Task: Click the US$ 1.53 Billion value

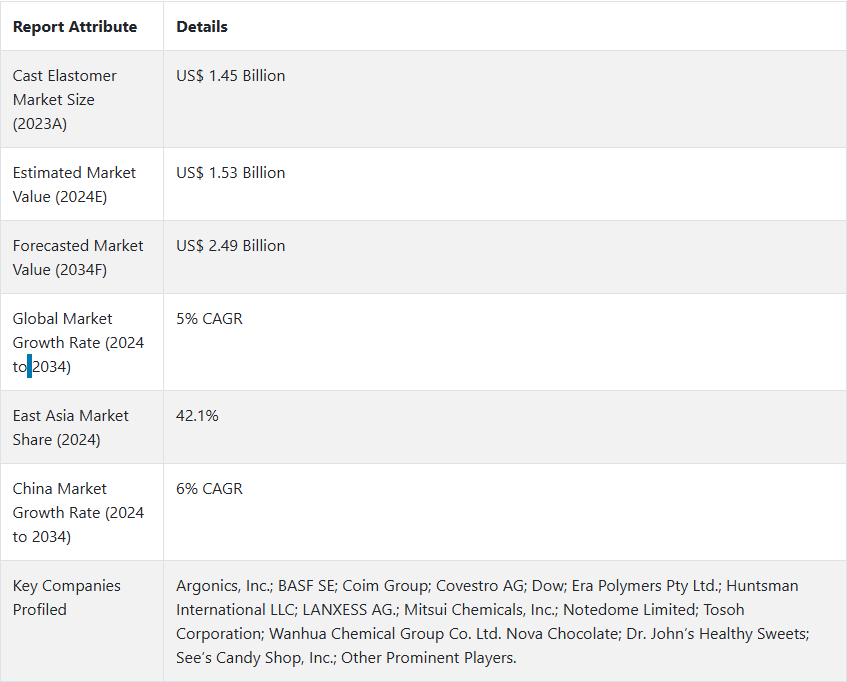Action: point(231,173)
